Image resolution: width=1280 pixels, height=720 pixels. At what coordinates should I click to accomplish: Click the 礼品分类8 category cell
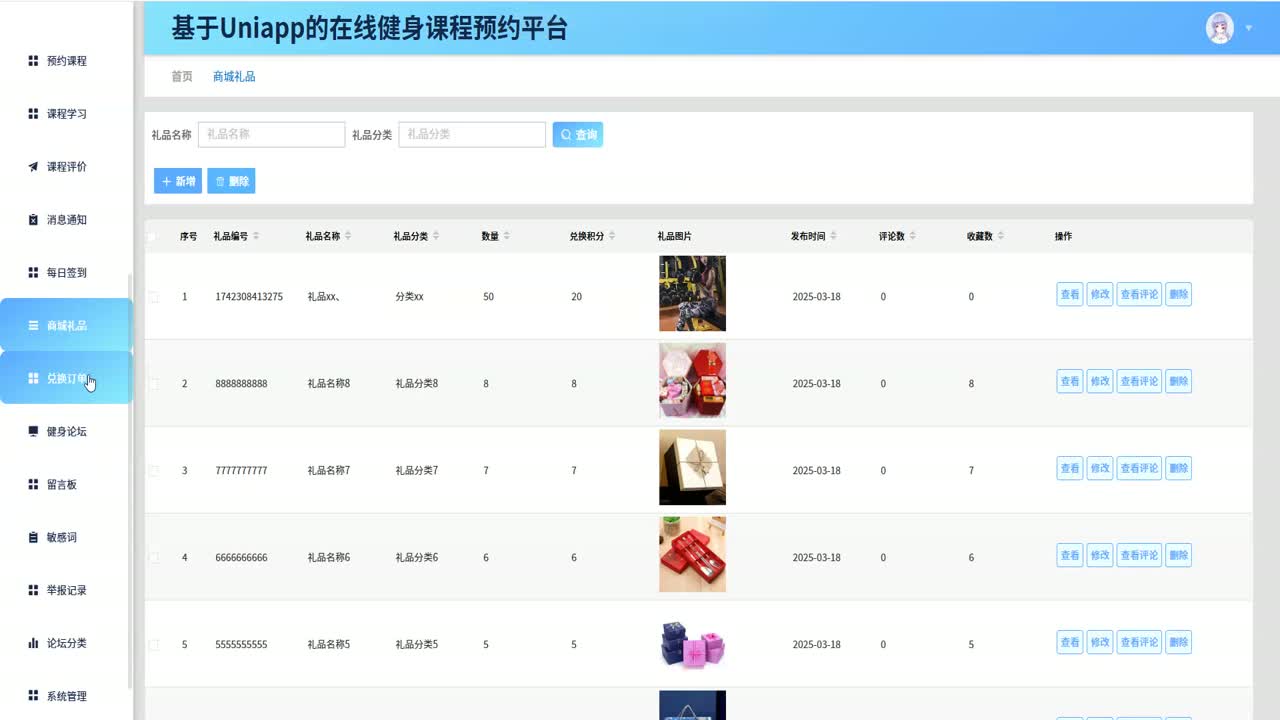[416, 384]
